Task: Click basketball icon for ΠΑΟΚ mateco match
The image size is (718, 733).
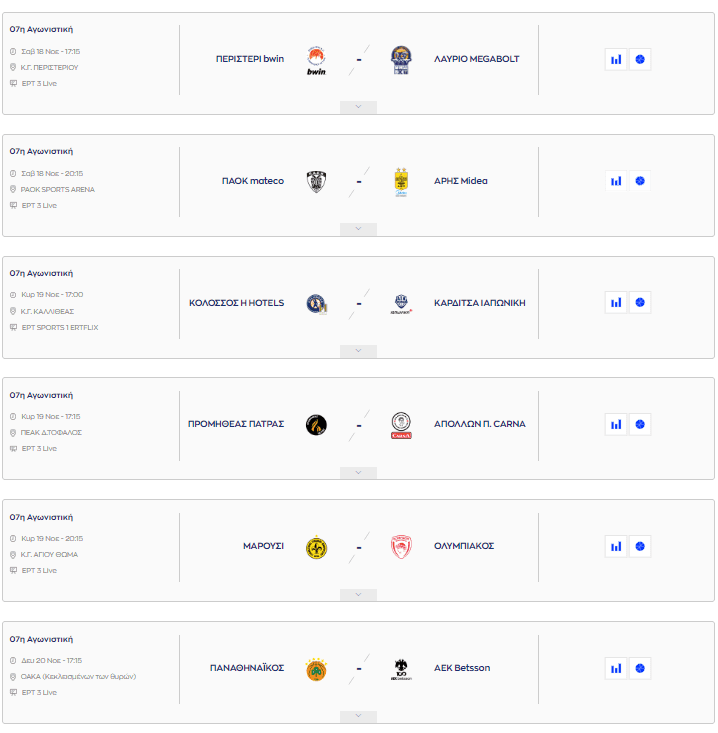Action: 640,181
